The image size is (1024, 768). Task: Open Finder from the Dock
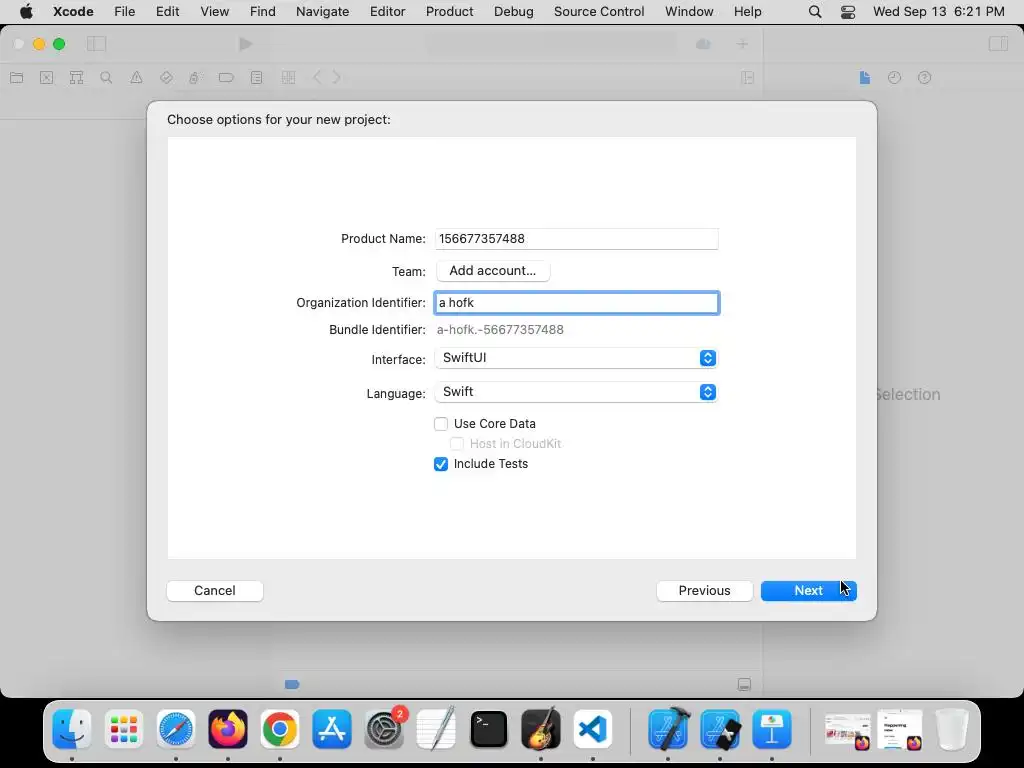tap(72, 729)
